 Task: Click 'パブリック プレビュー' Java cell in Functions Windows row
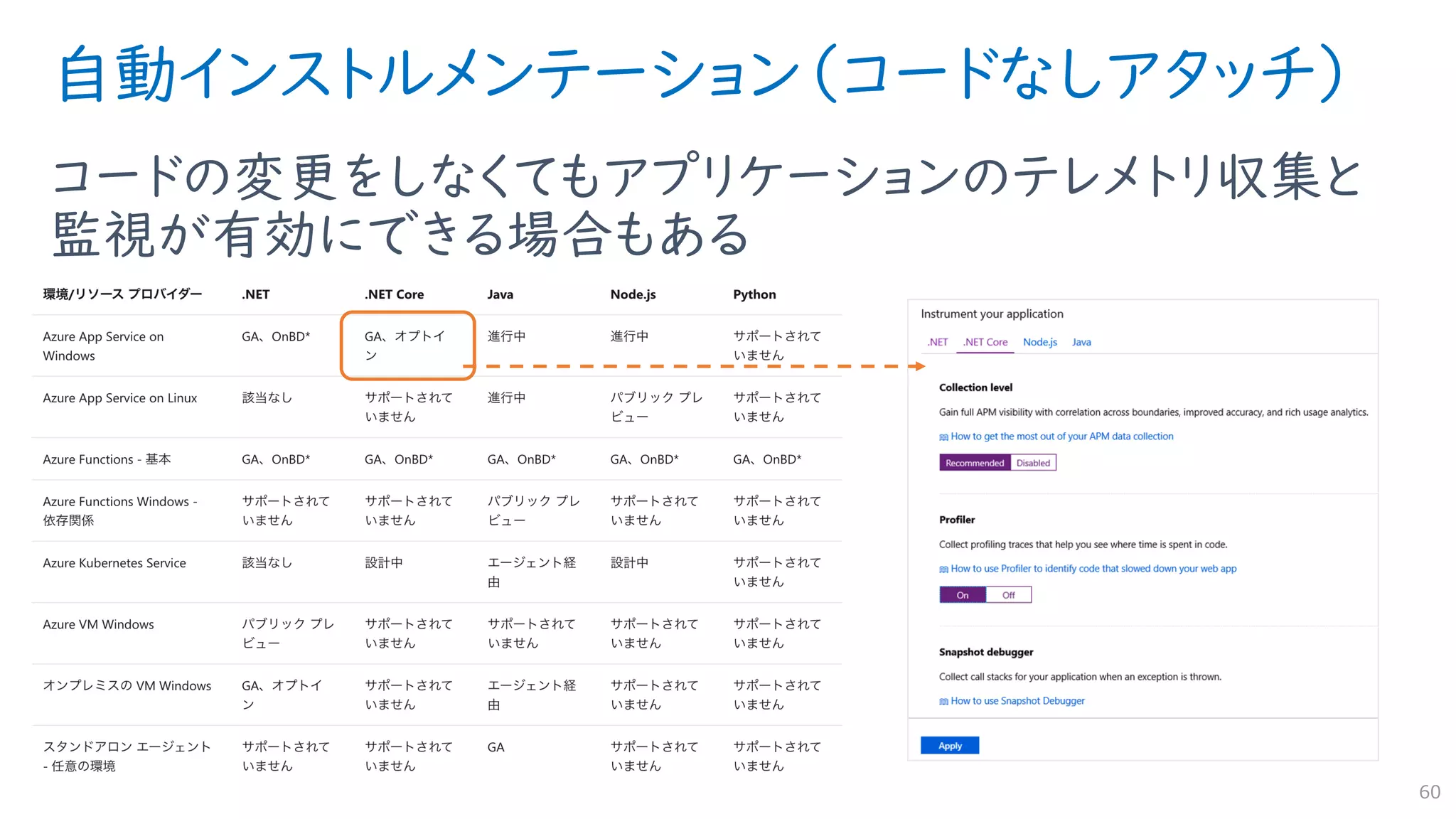pyautogui.click(x=533, y=510)
